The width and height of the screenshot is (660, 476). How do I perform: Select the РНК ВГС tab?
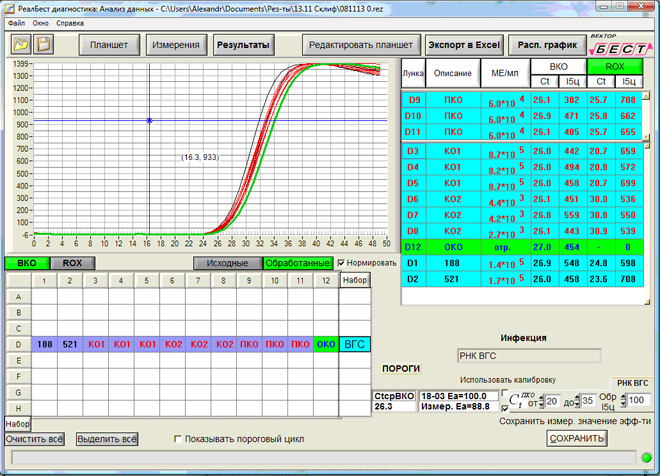click(632, 383)
